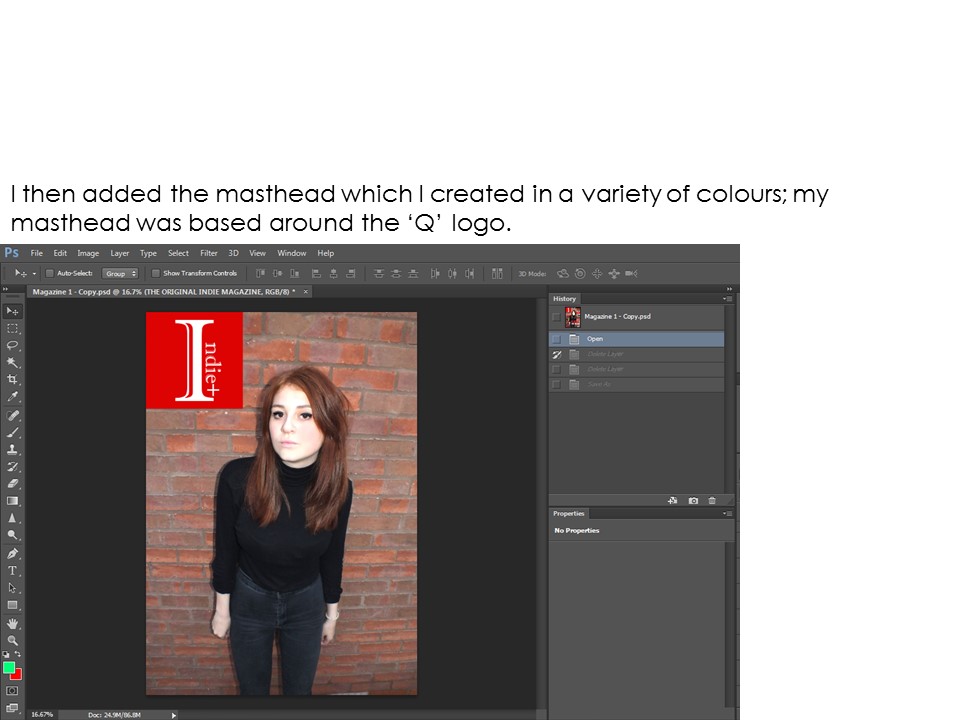Select the Path Selection tool
This screenshot has height=720, width=960.
pyautogui.click(x=12, y=588)
